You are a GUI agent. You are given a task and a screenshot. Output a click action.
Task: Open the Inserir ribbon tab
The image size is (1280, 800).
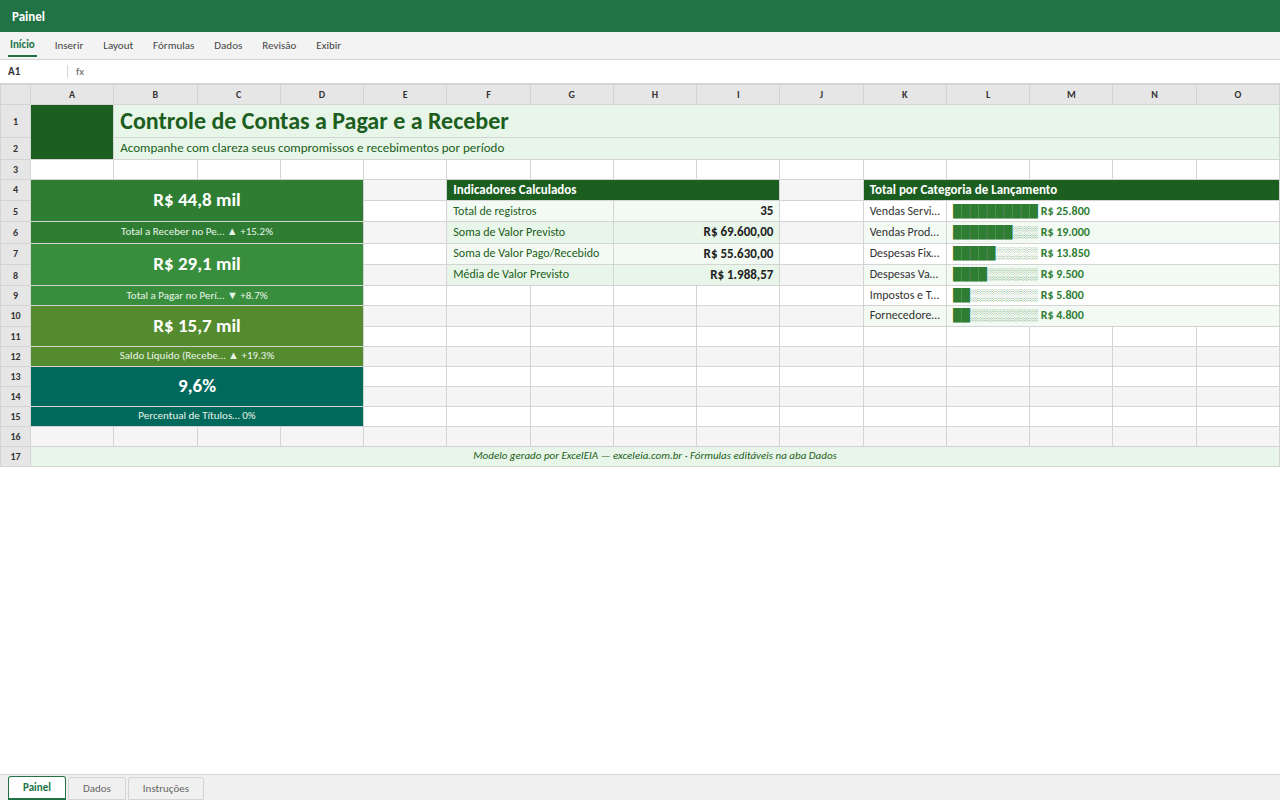click(69, 46)
